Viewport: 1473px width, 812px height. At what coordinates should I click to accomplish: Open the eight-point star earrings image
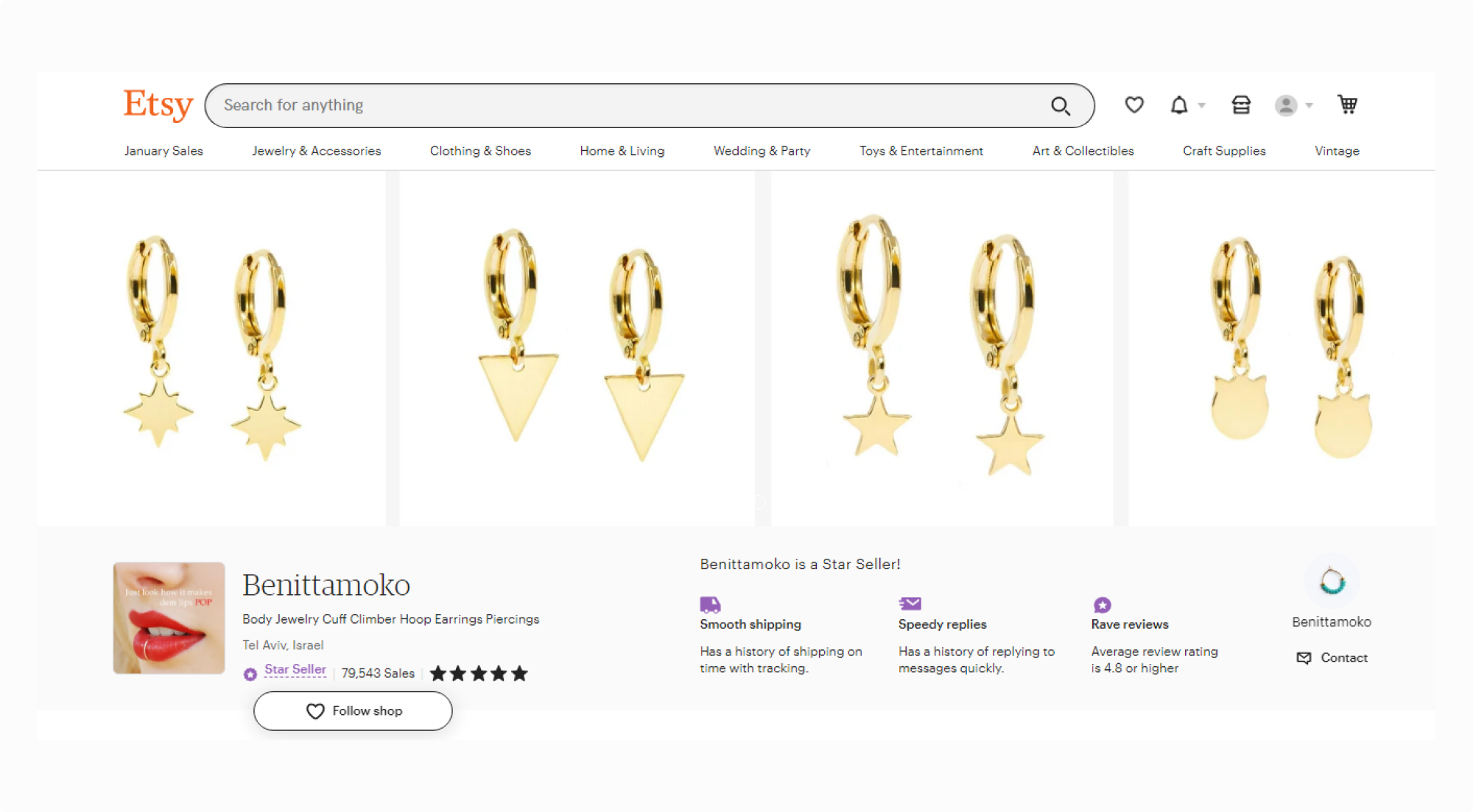(x=211, y=348)
